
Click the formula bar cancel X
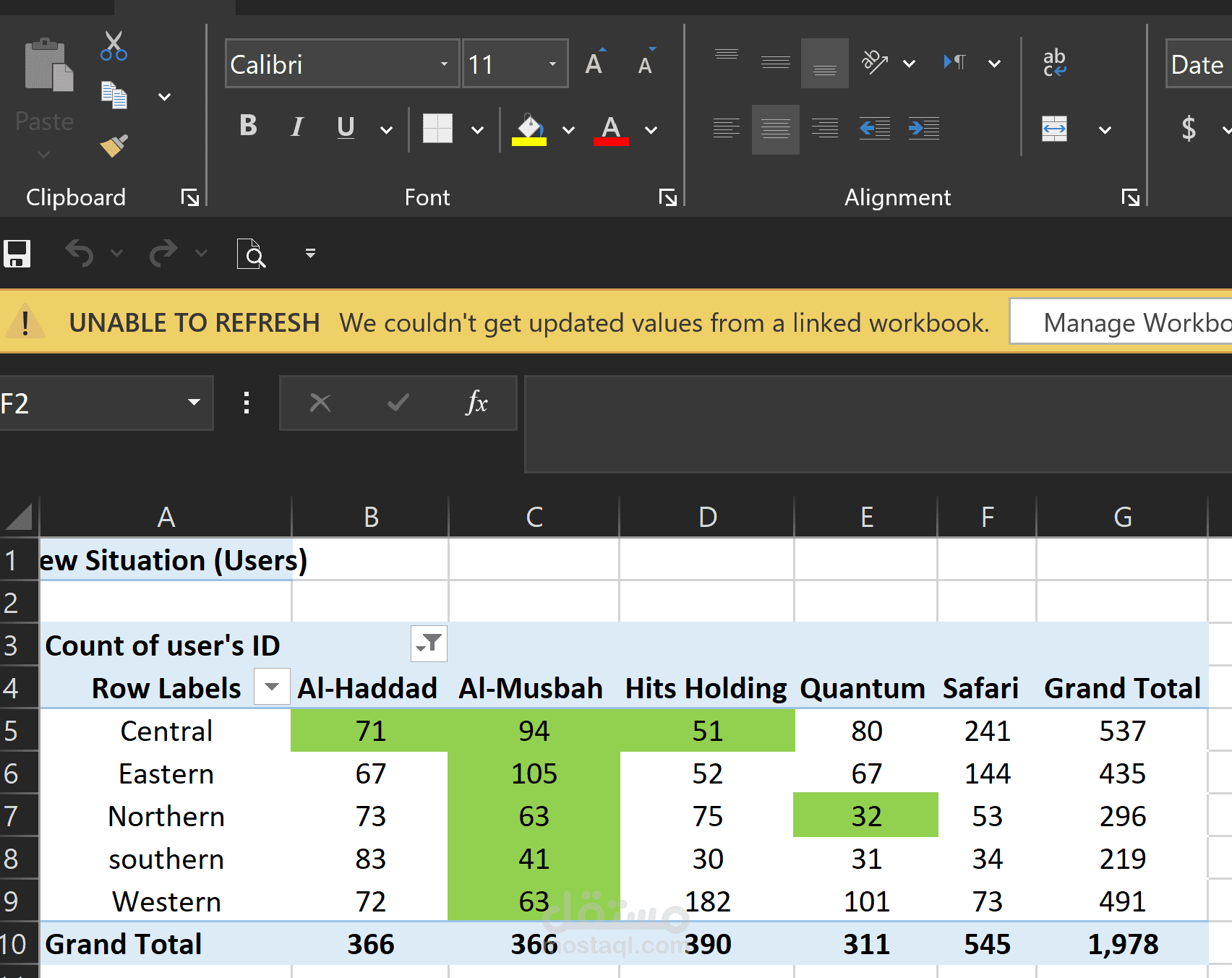(320, 403)
